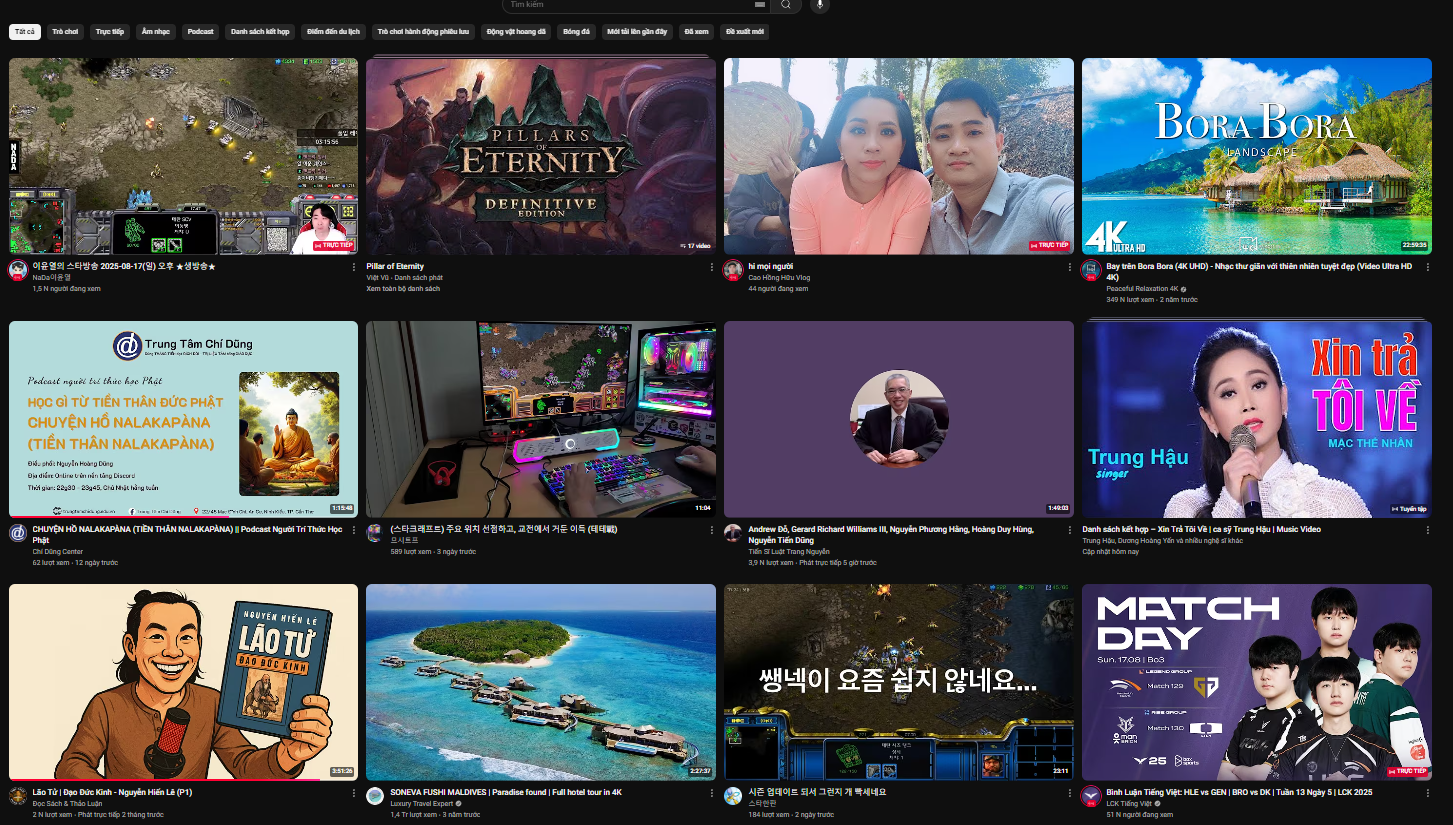Open the 'Việt Võ' channel name link
Image resolution: width=1453 pixels, height=825 pixels.
(x=378, y=278)
